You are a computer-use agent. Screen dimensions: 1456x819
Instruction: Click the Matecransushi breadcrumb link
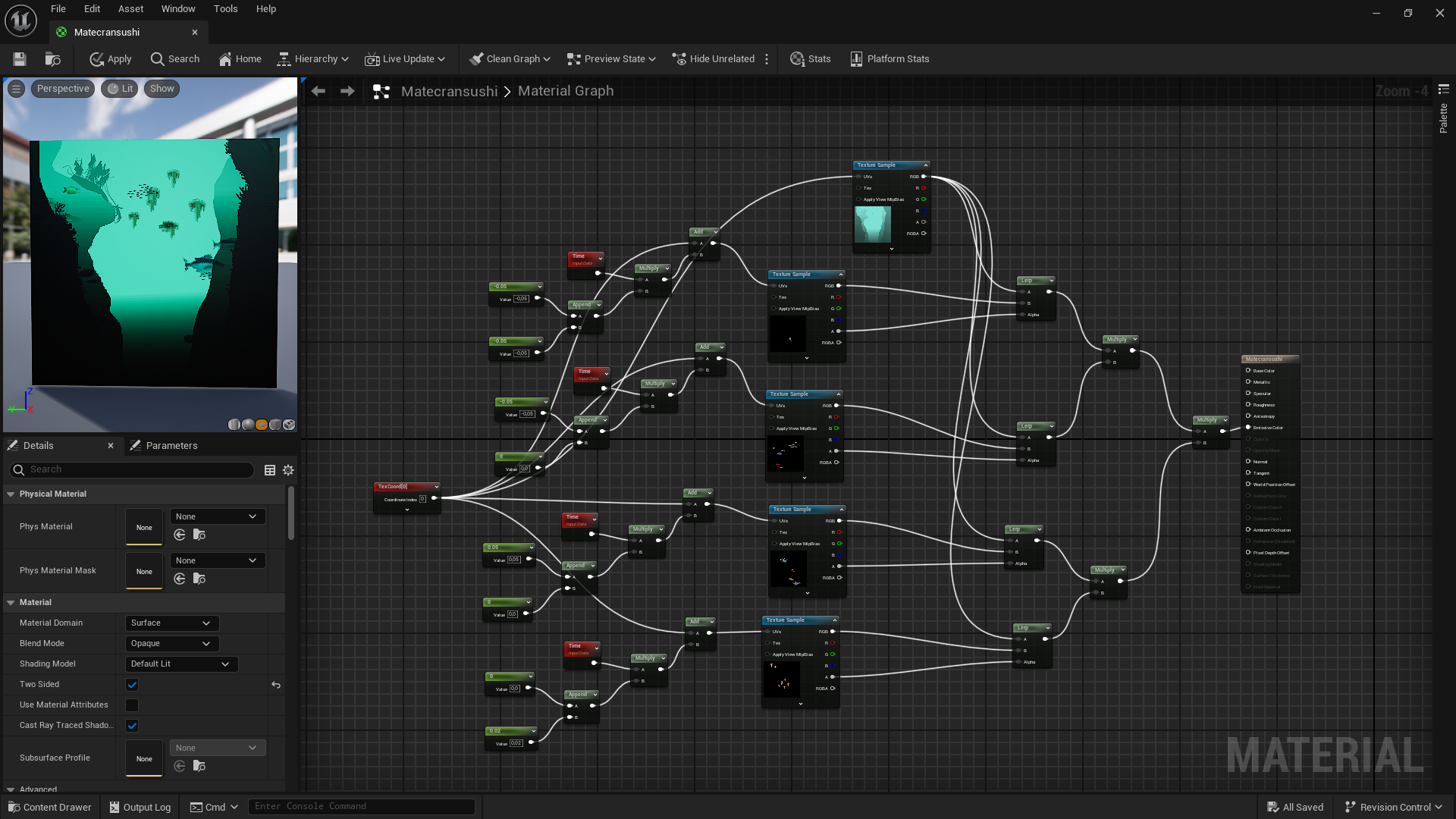point(449,91)
